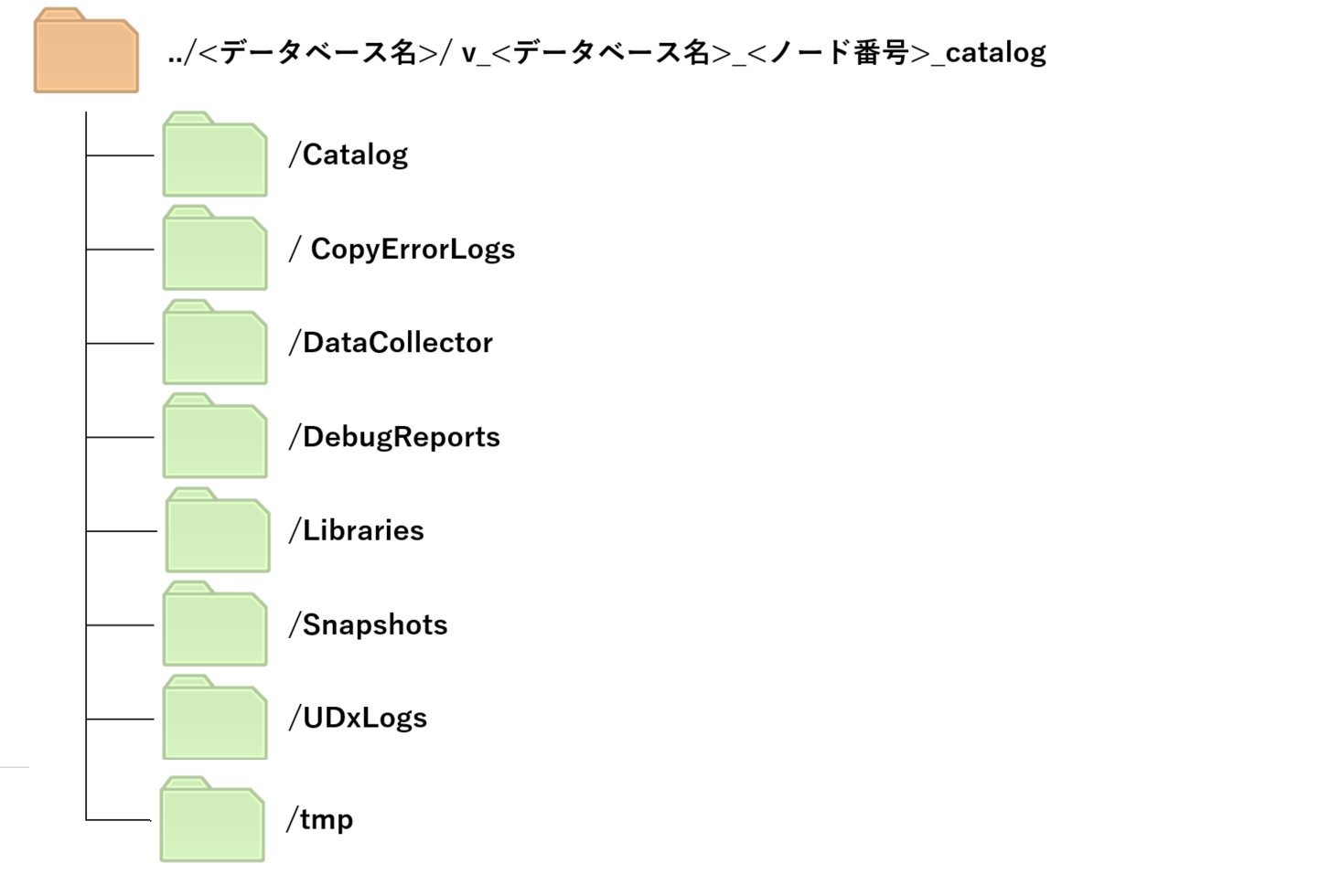Select the /Catalog label
Viewport: 1319px width, 896px height.
tap(349, 155)
